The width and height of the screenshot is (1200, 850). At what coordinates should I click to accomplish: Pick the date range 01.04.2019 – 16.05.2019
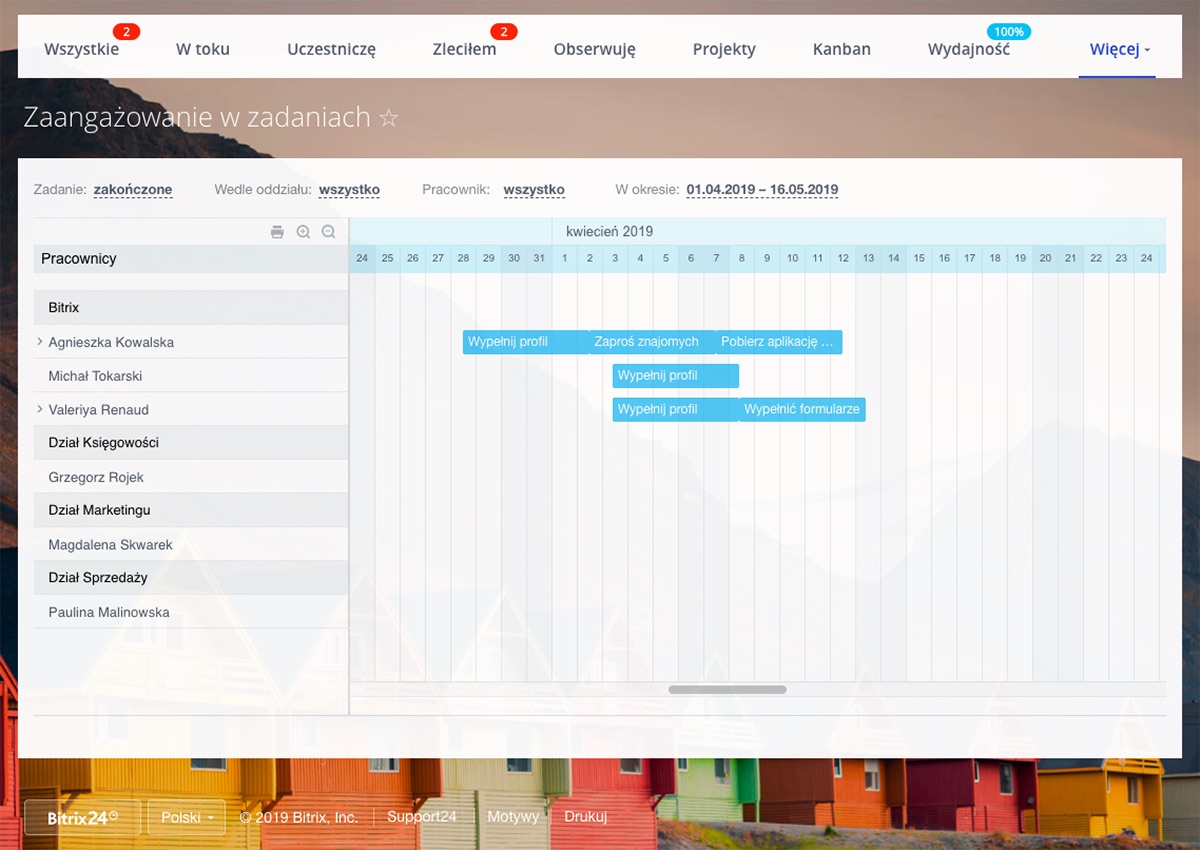(762, 190)
